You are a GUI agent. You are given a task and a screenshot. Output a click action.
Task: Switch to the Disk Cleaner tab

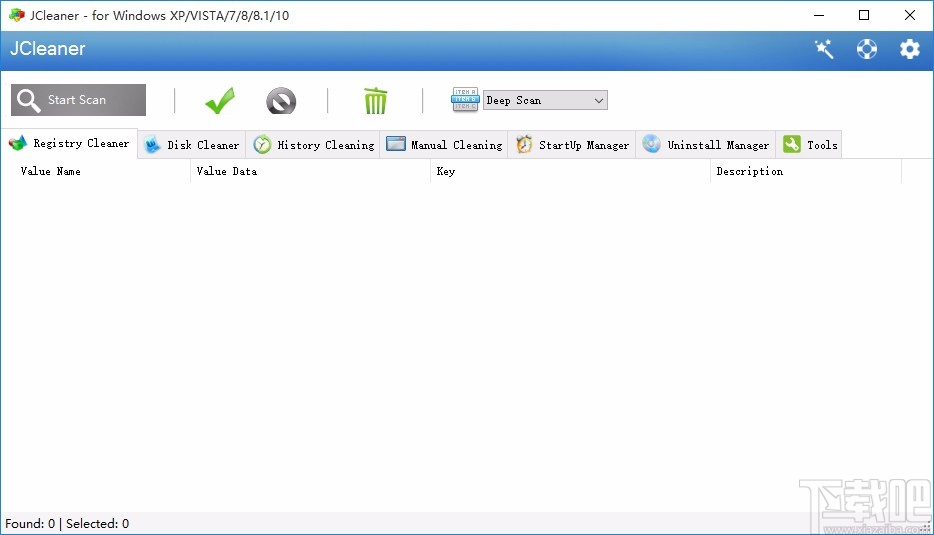192,145
